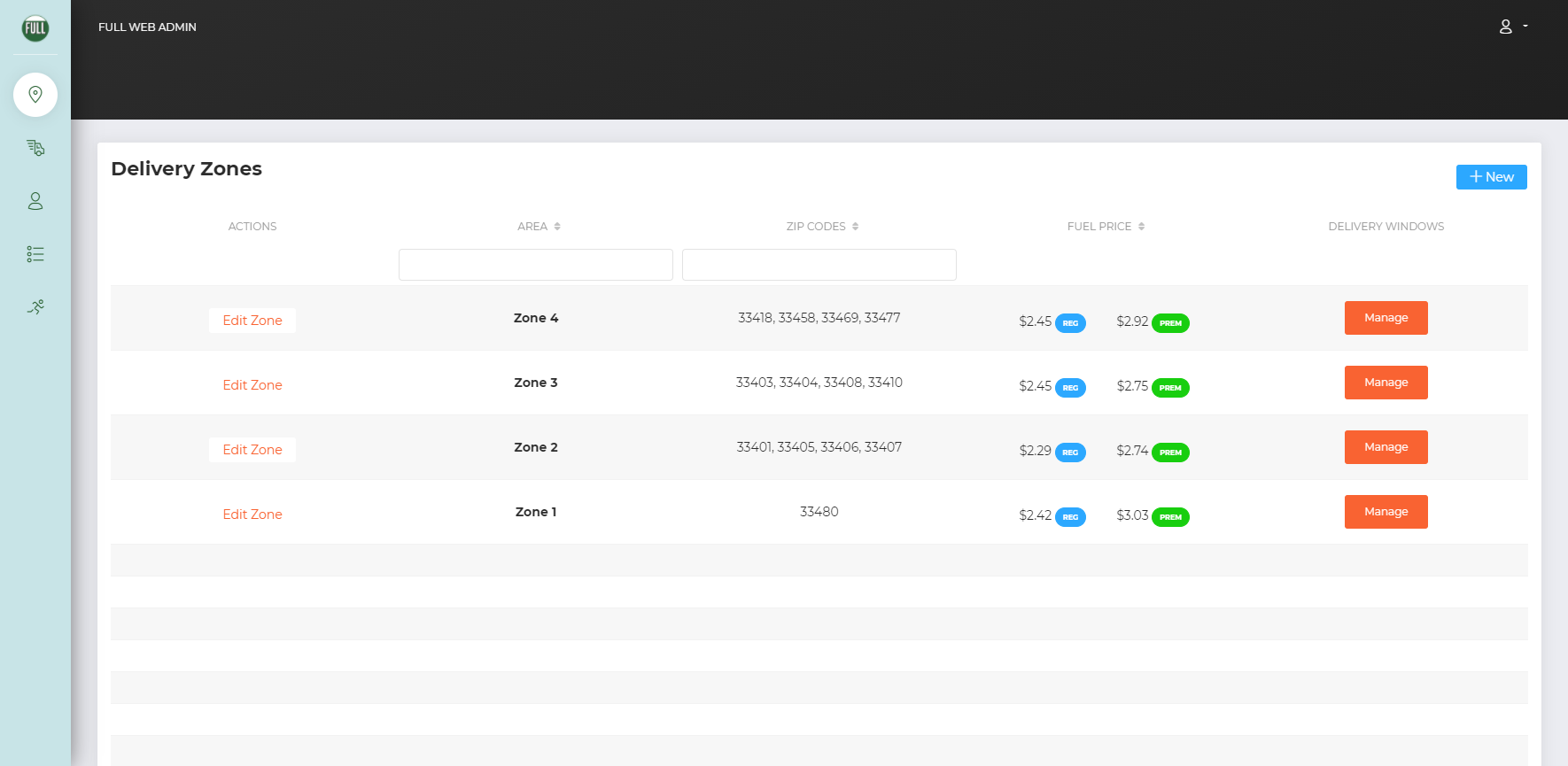The height and width of the screenshot is (766, 1568).
Task: Open the running person sidebar icon
Action: (x=35, y=307)
